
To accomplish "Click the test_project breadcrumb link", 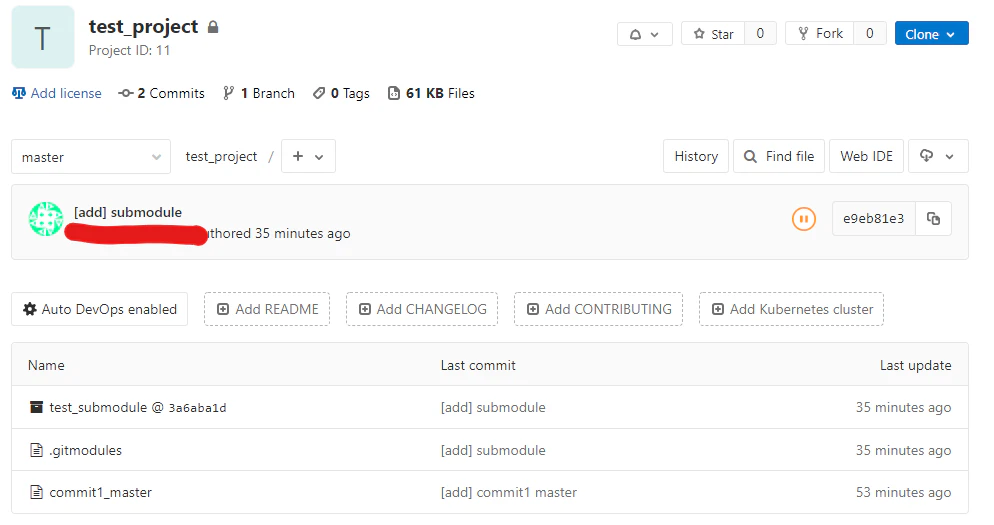I will [x=221, y=156].
